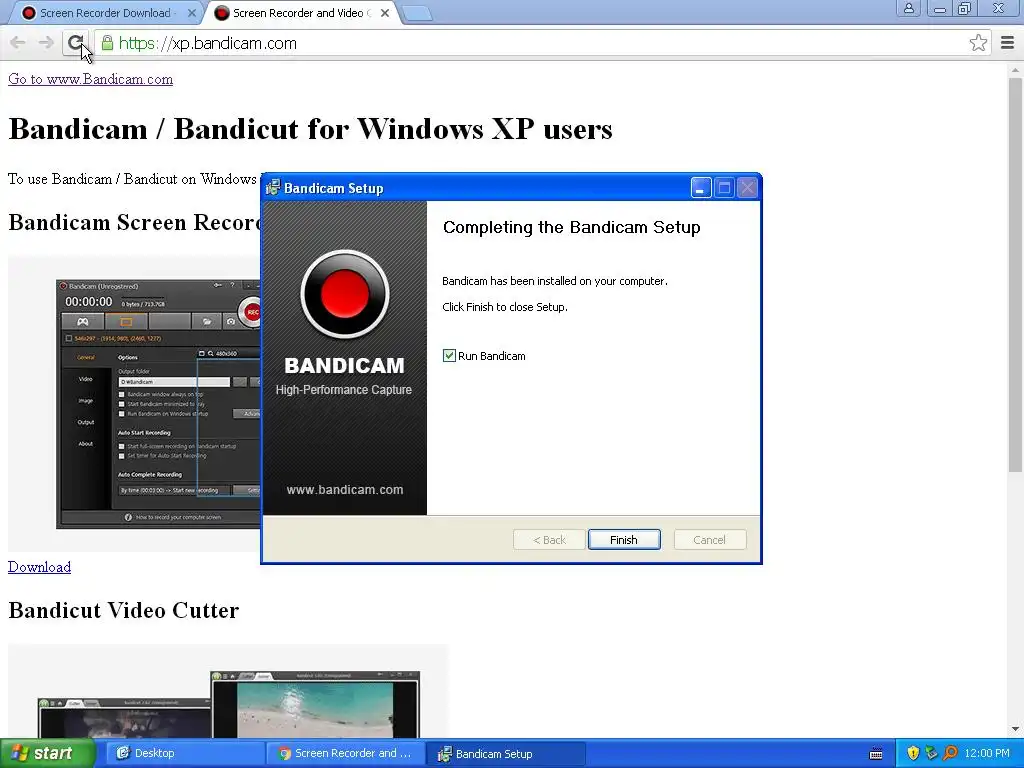Switch to the Screen Recorder Download tab

104,13
